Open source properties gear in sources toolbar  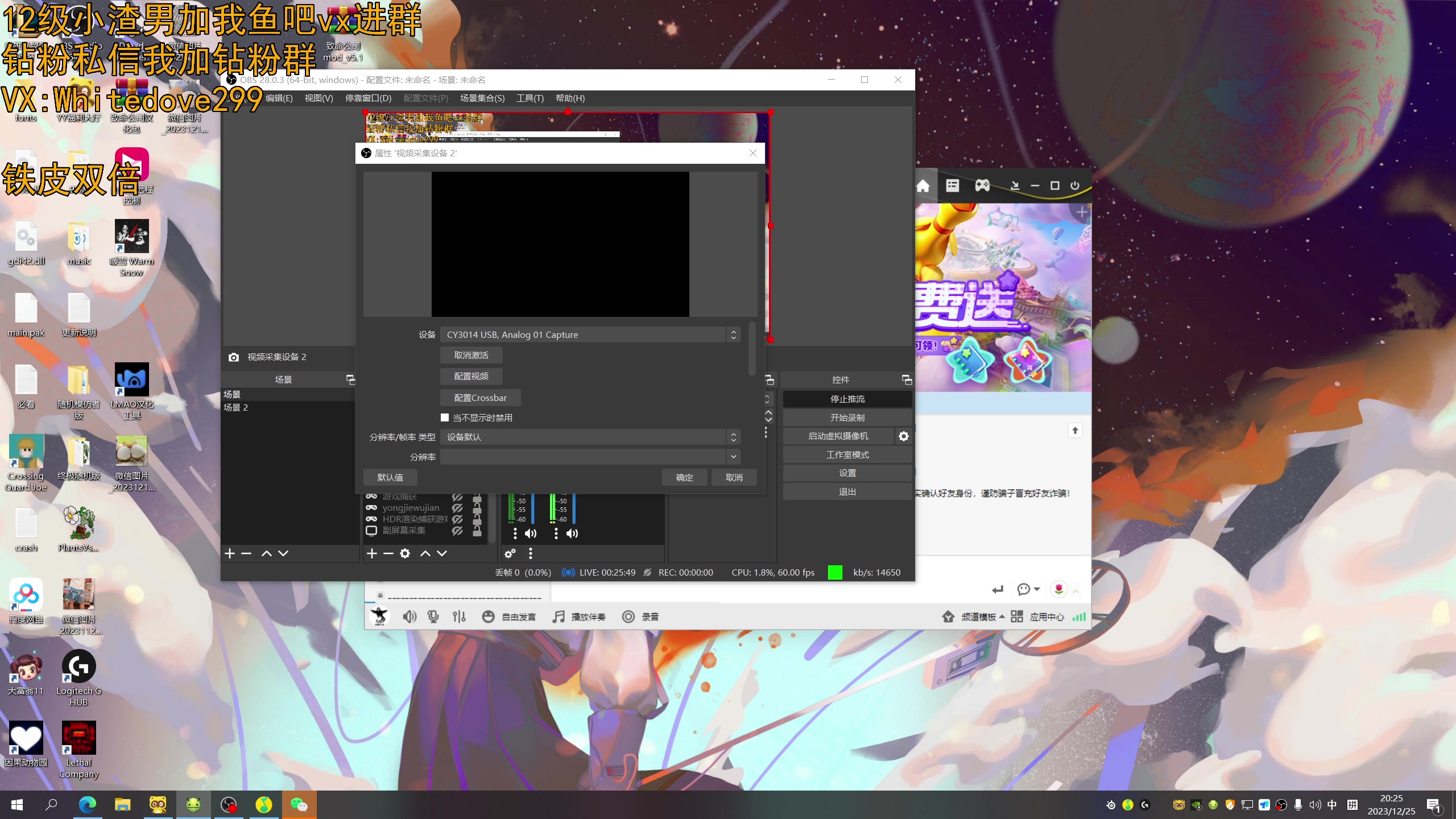point(405,553)
